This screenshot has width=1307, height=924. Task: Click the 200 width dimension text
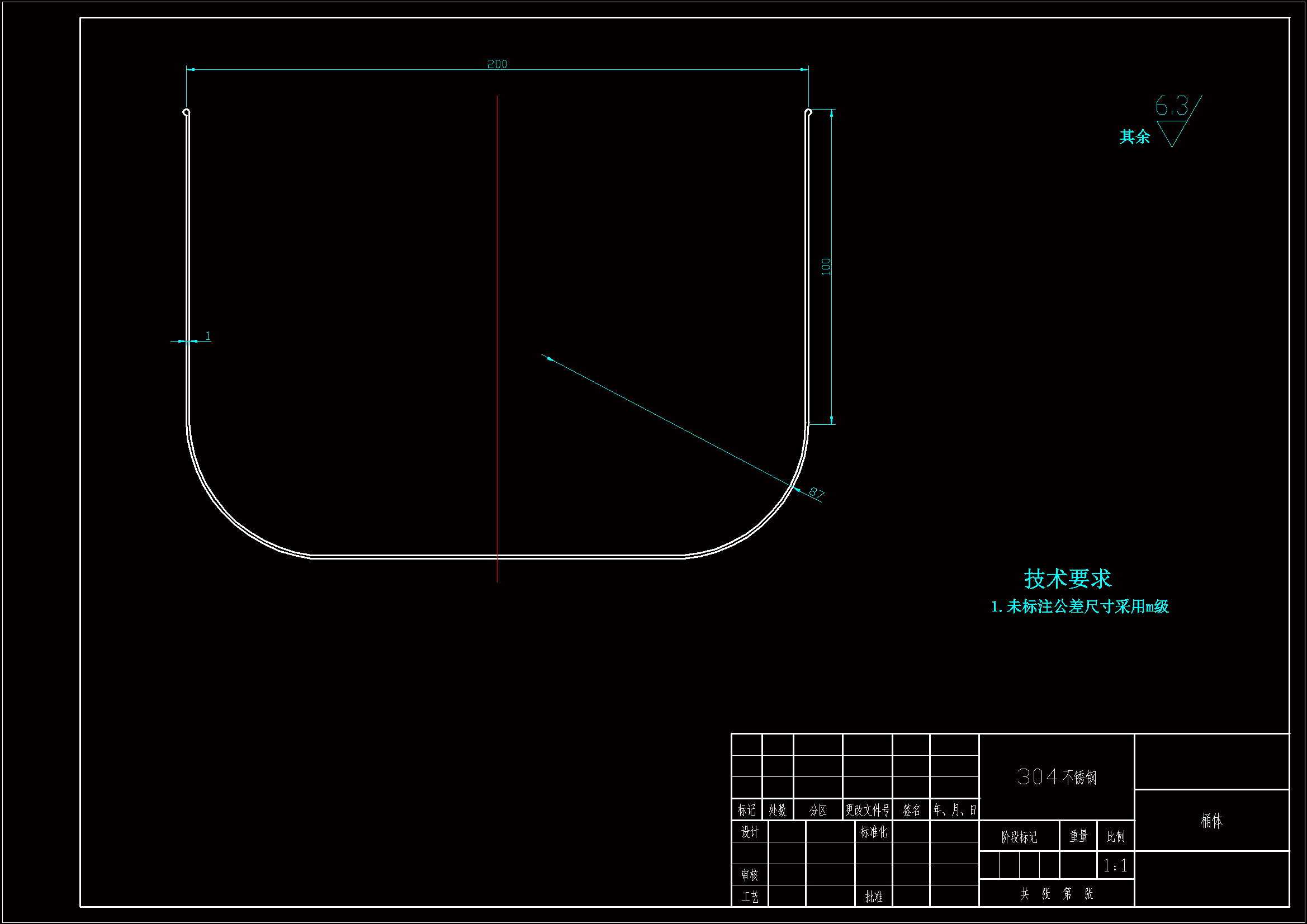497,64
